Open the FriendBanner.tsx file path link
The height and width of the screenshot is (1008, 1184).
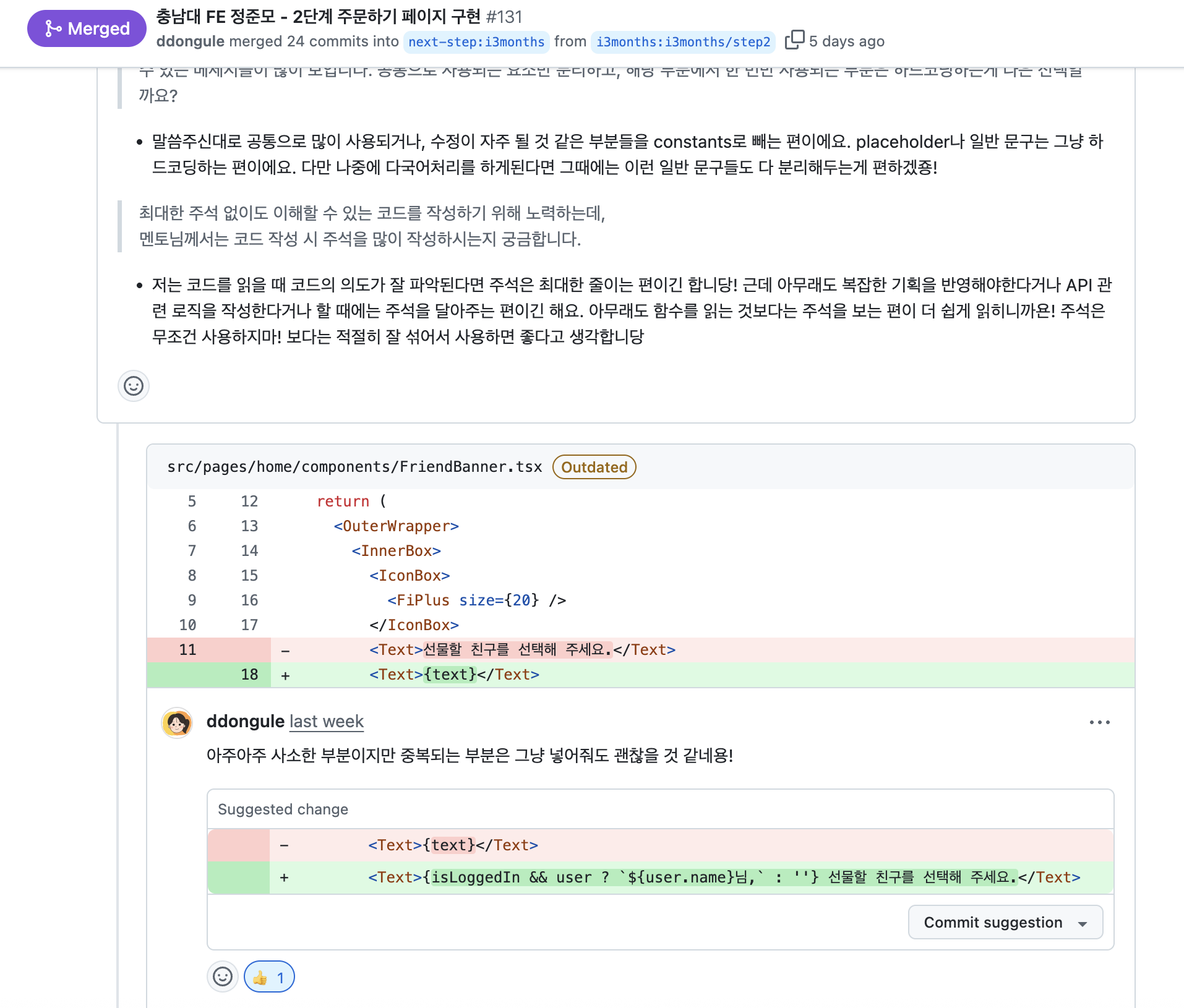[x=354, y=467]
